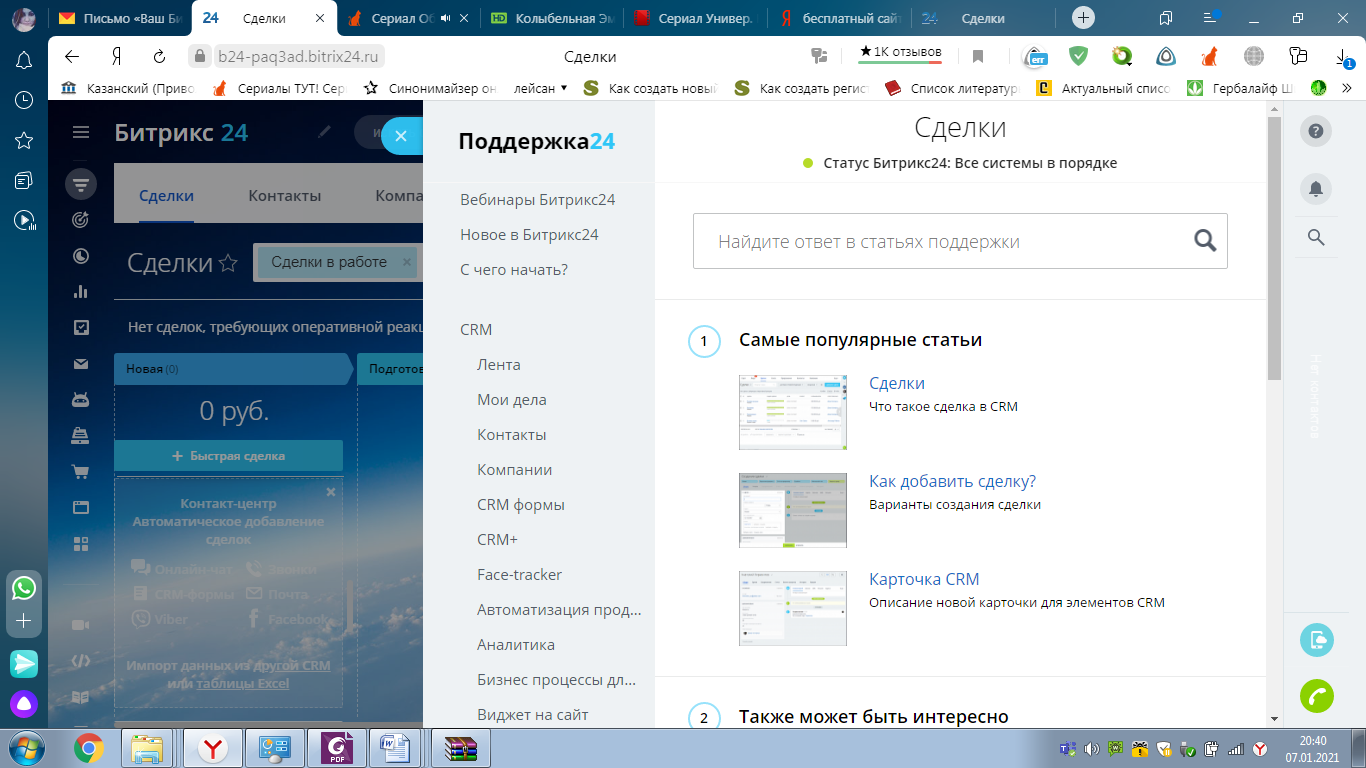The width and height of the screenshot is (1366, 768).
Task: Open the Сделки article link
Action: click(x=897, y=383)
